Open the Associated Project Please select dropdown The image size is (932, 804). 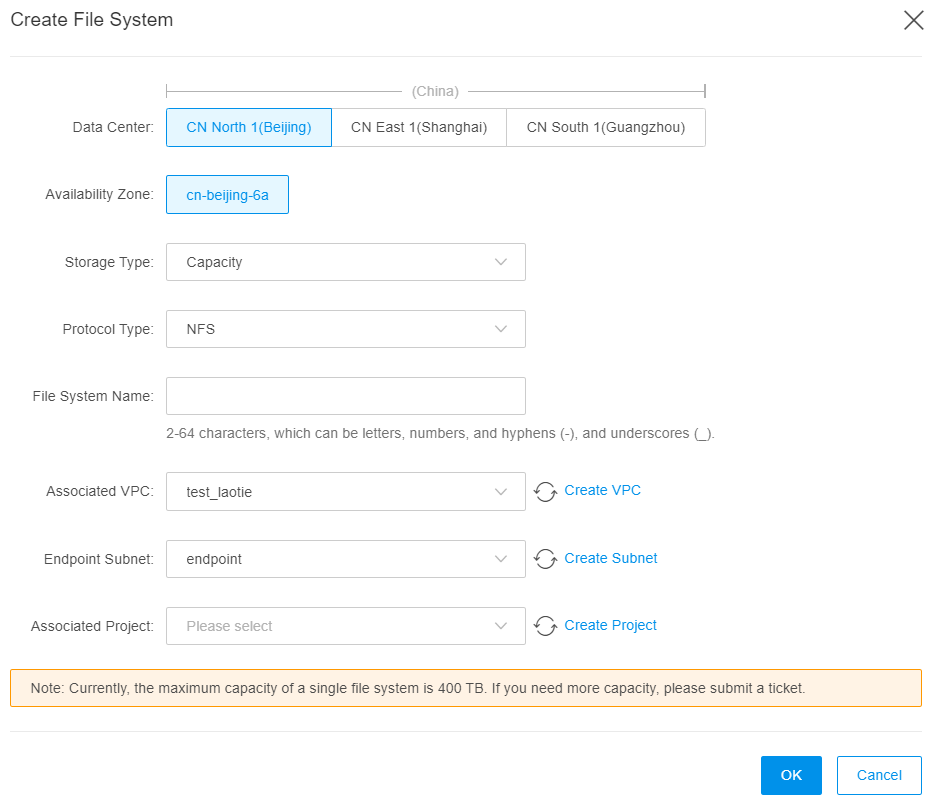coord(346,626)
